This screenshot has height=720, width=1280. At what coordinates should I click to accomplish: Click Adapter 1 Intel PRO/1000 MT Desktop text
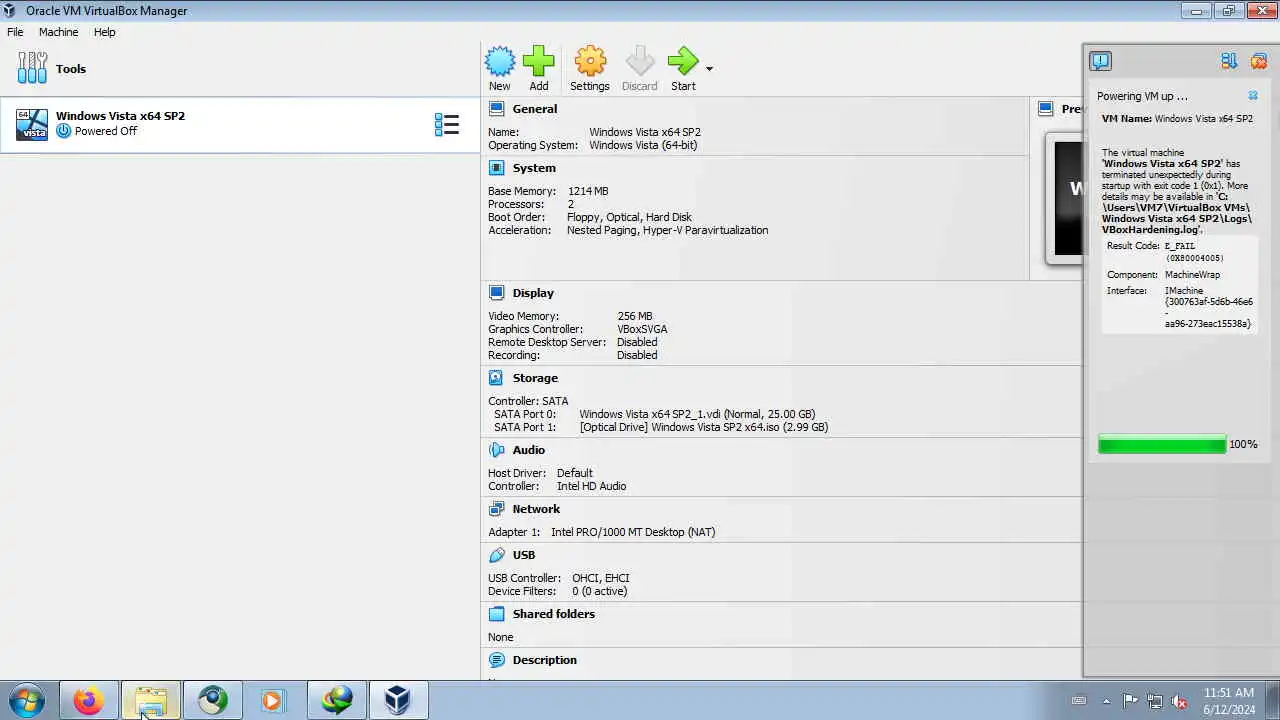point(633,532)
